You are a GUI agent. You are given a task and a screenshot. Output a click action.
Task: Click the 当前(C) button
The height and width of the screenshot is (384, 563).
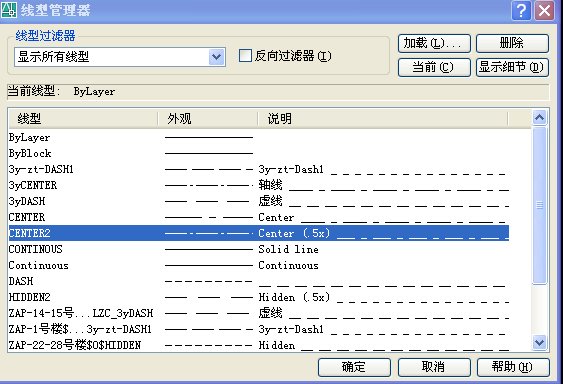(x=434, y=67)
